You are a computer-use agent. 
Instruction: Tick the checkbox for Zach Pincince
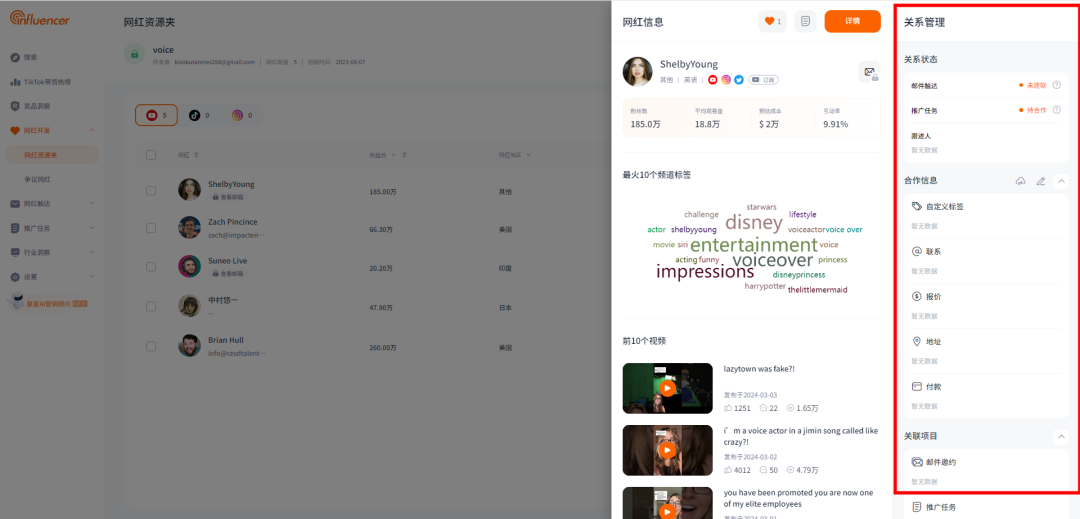151,228
